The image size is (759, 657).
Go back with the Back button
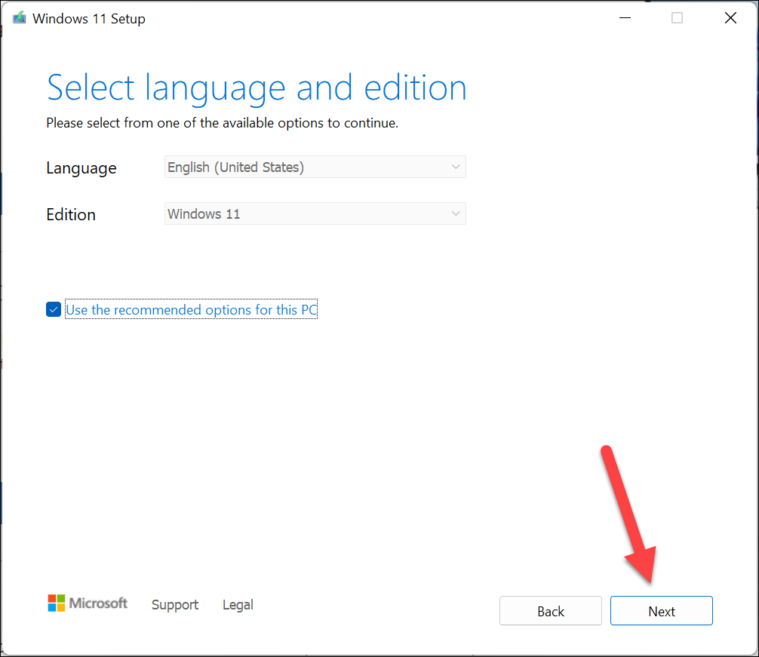coord(550,611)
